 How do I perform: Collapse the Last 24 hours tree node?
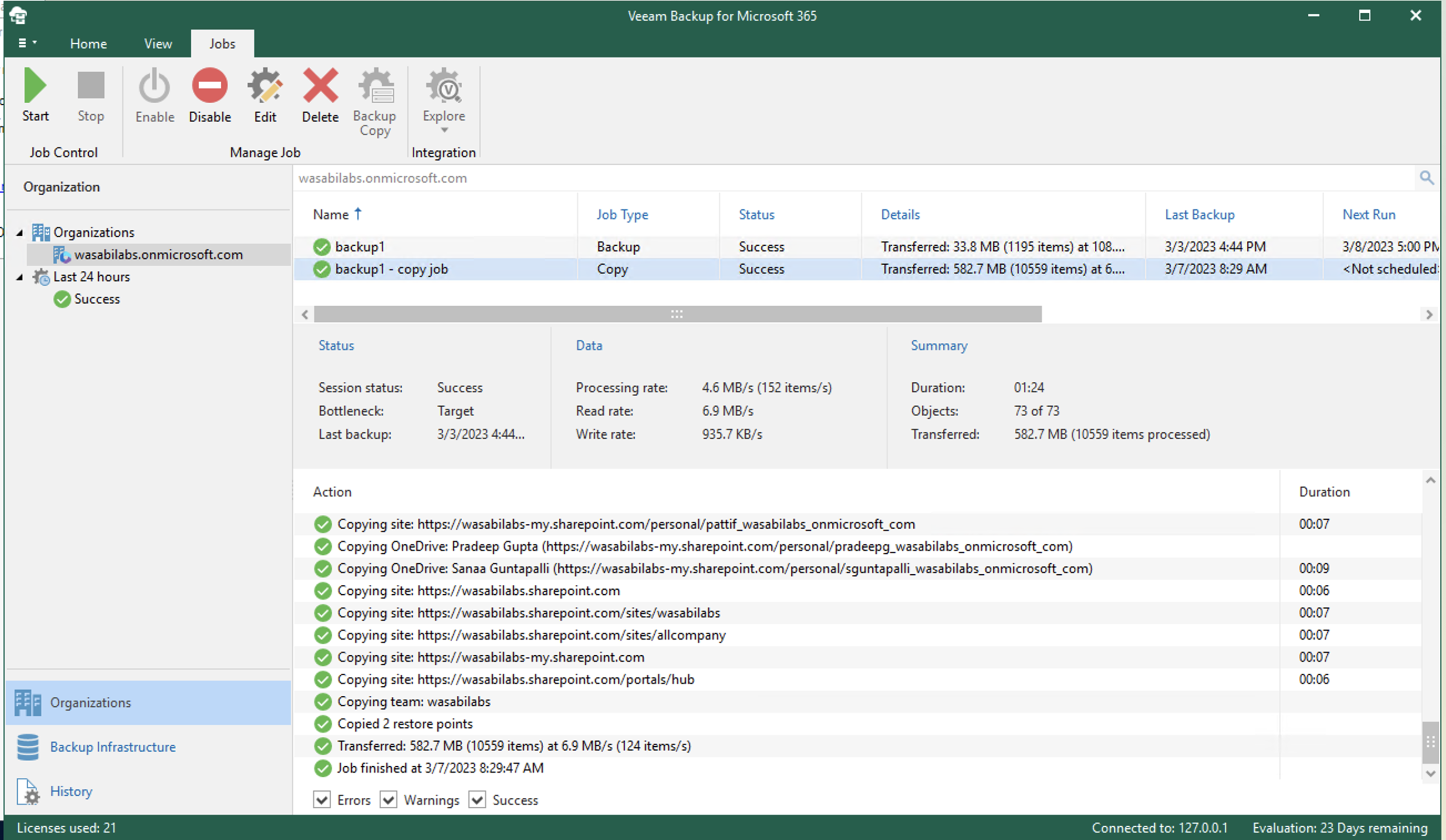19,277
